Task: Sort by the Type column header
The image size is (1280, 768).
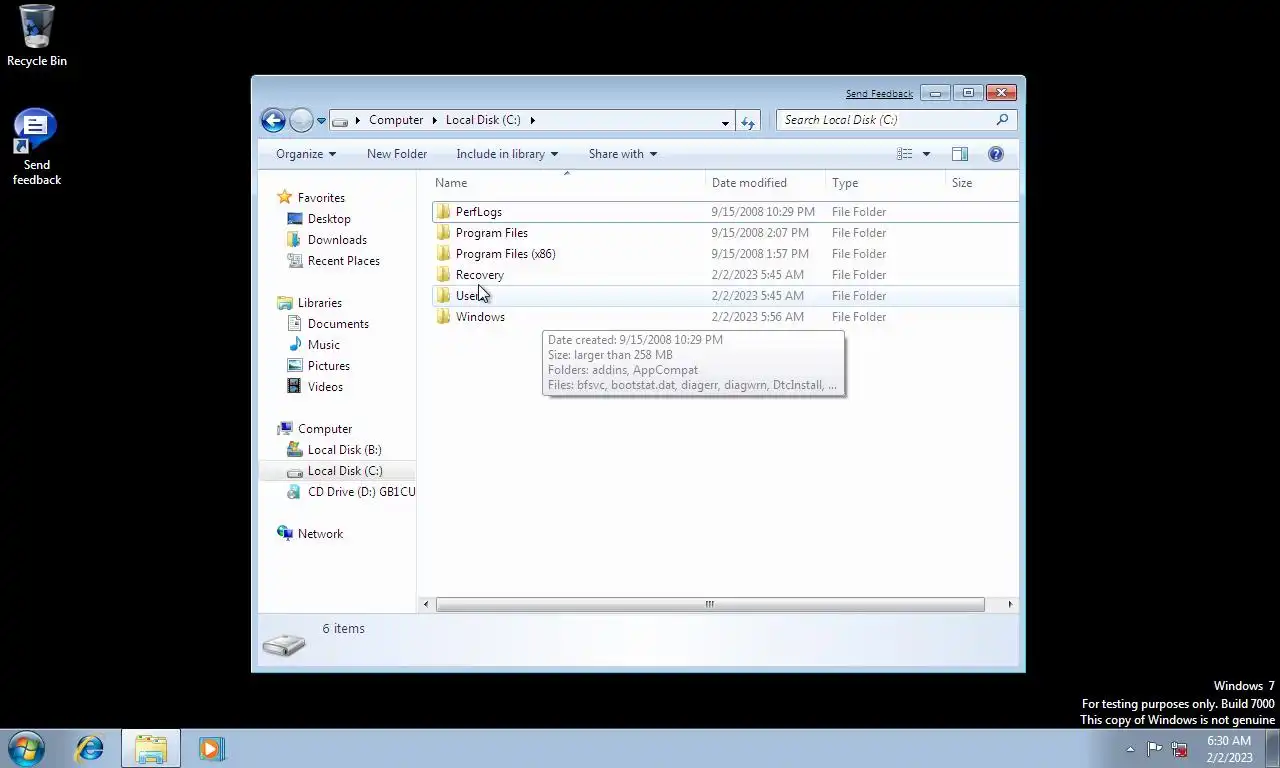Action: tap(885, 183)
